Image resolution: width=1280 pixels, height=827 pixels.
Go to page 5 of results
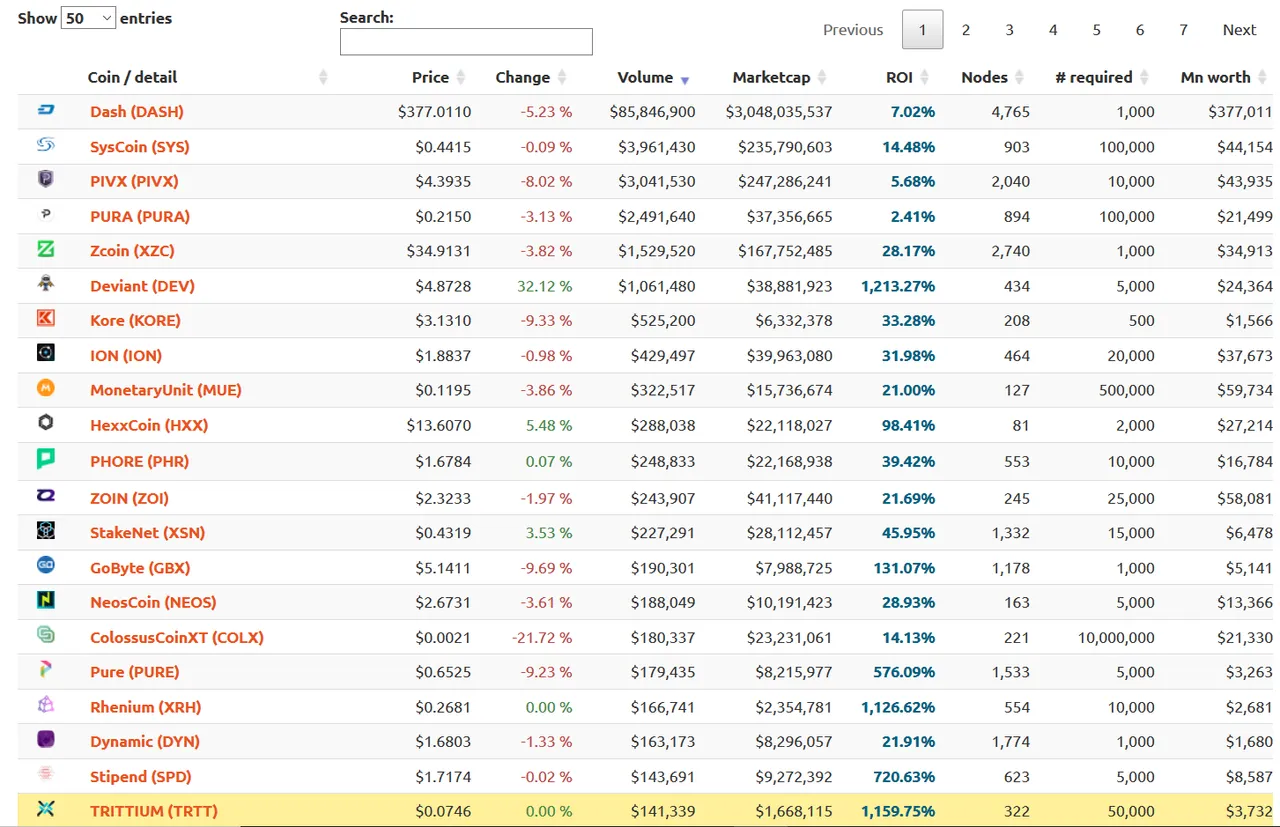(1096, 30)
